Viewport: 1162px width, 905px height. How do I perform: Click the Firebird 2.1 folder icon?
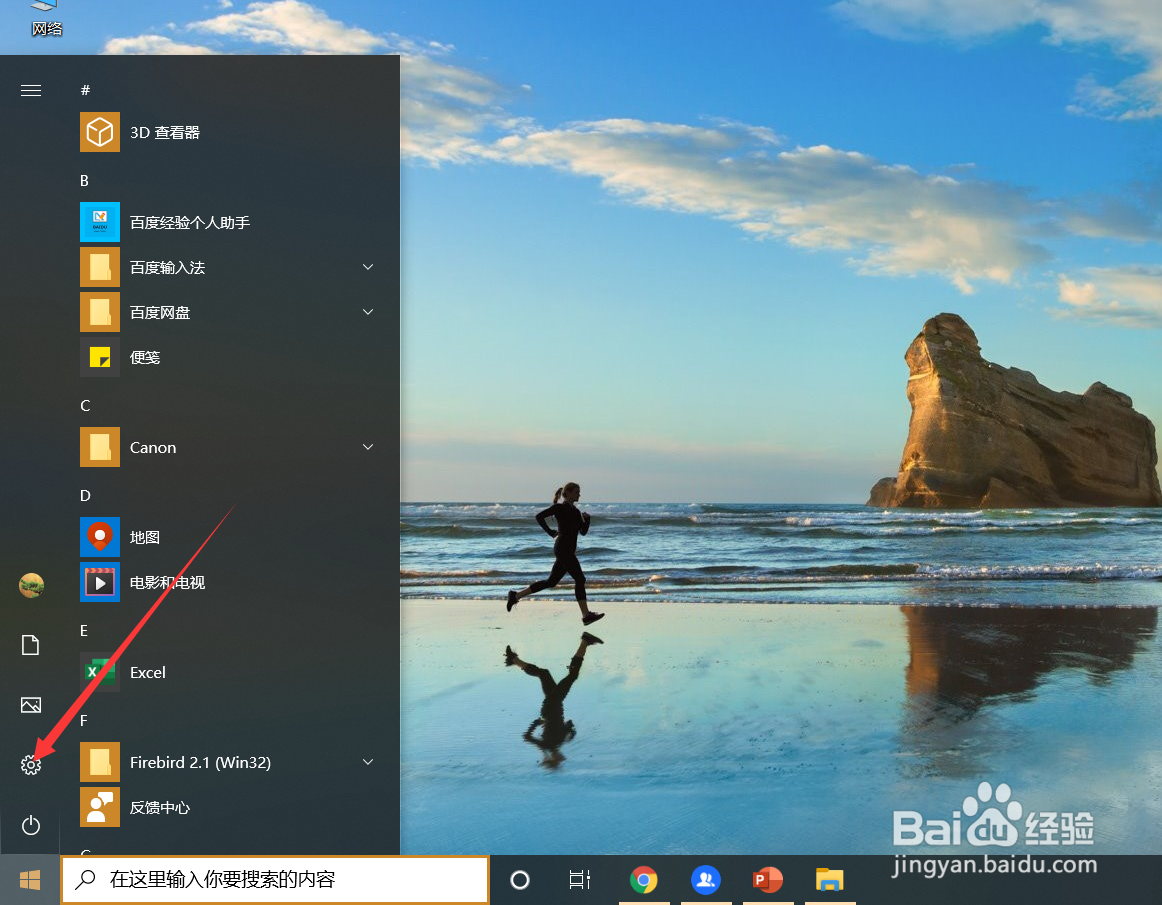100,762
